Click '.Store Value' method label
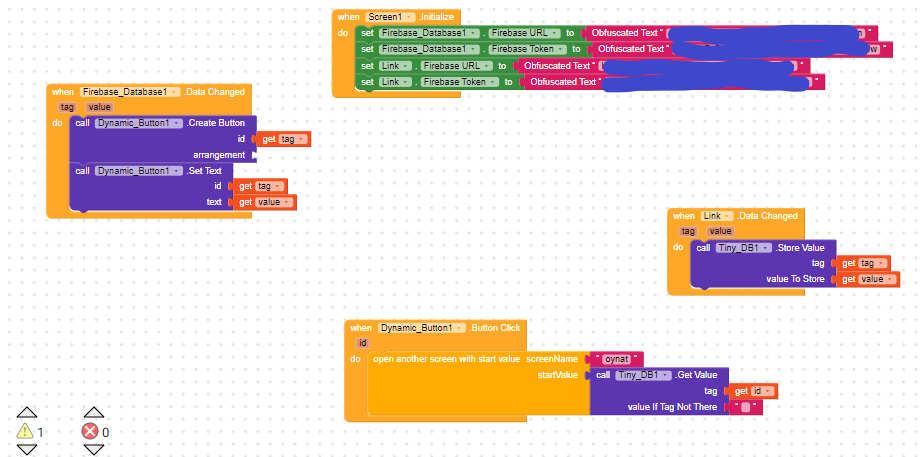The height and width of the screenshot is (457, 920). [x=800, y=248]
